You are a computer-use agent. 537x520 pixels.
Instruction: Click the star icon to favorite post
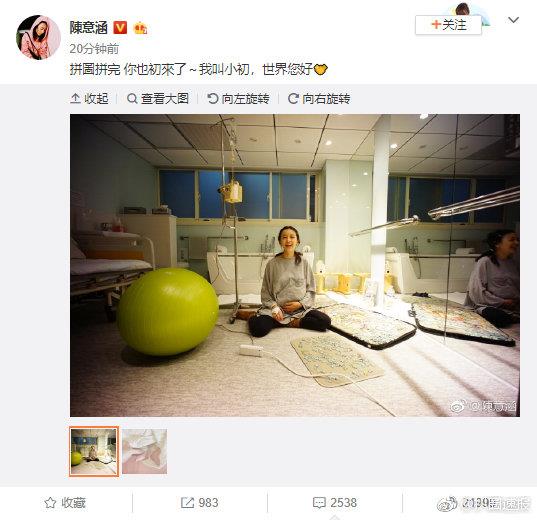coord(50,503)
